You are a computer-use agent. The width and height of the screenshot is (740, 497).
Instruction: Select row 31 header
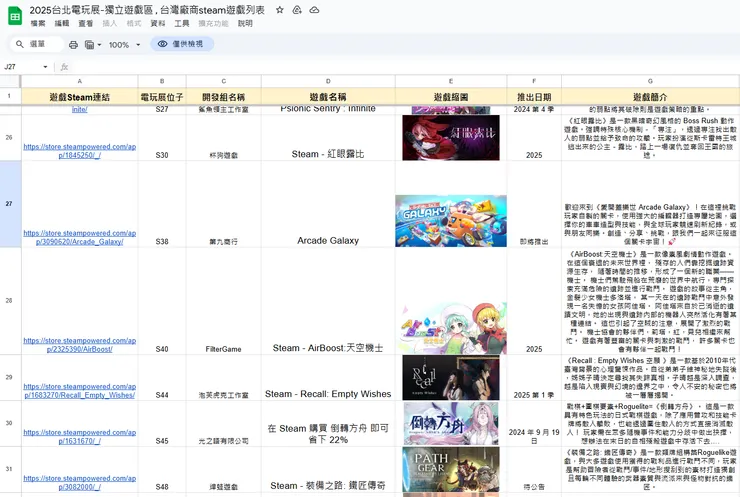click(9, 469)
